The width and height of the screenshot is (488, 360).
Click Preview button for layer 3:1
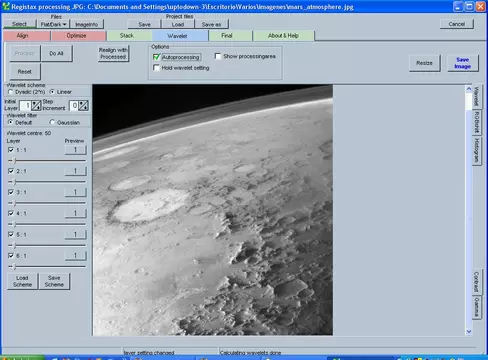(75, 192)
